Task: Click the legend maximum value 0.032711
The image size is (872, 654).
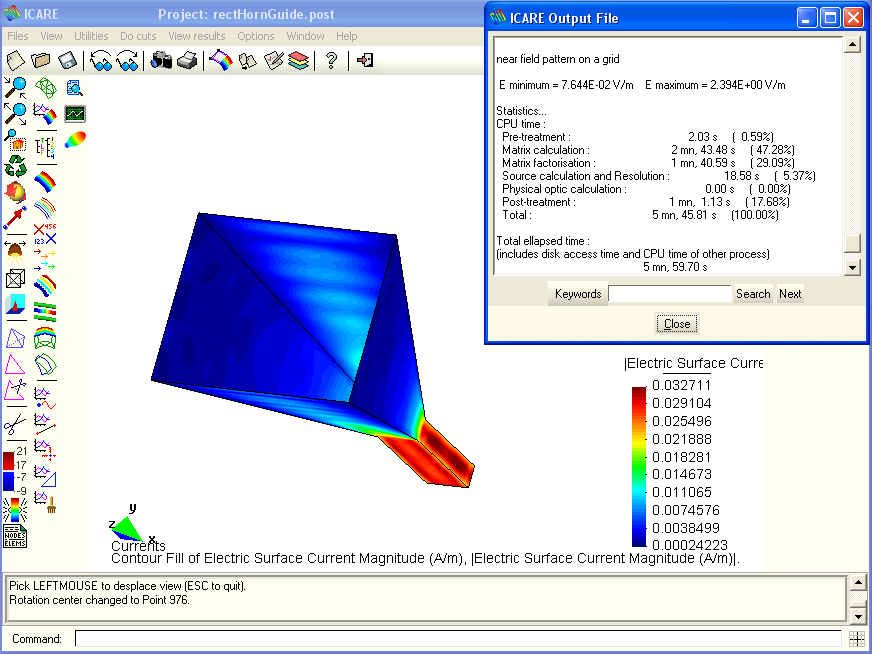Action: [681, 385]
